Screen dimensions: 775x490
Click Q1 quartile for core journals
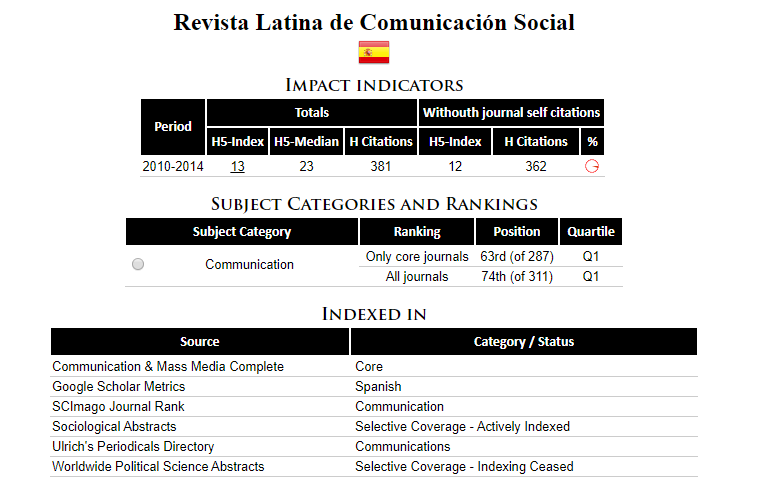coord(591,257)
